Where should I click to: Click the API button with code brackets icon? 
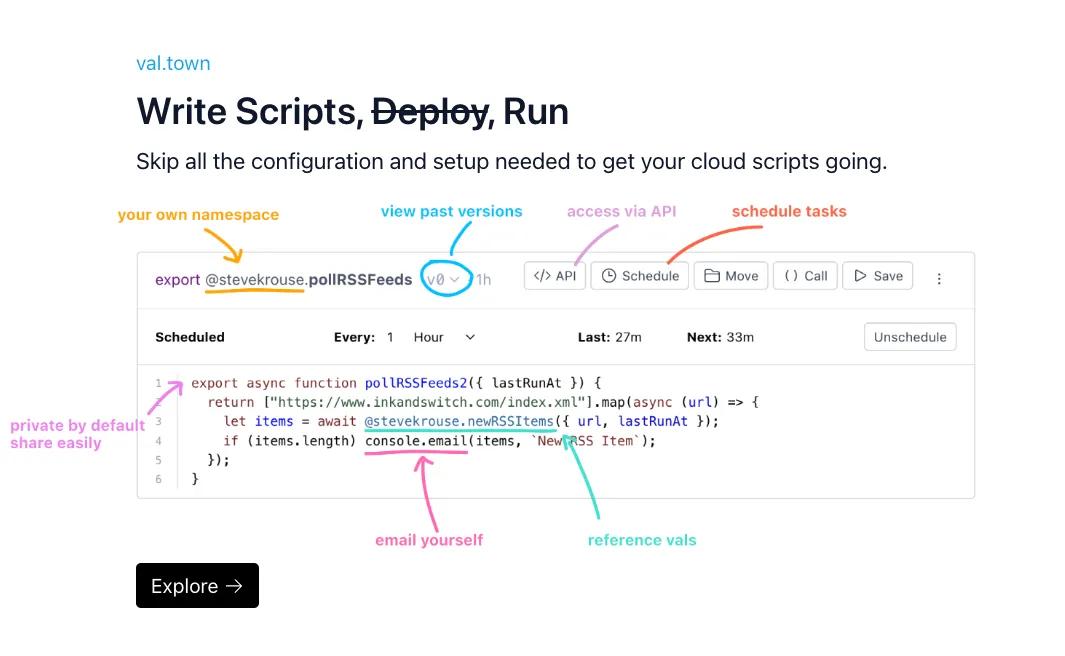click(554, 276)
